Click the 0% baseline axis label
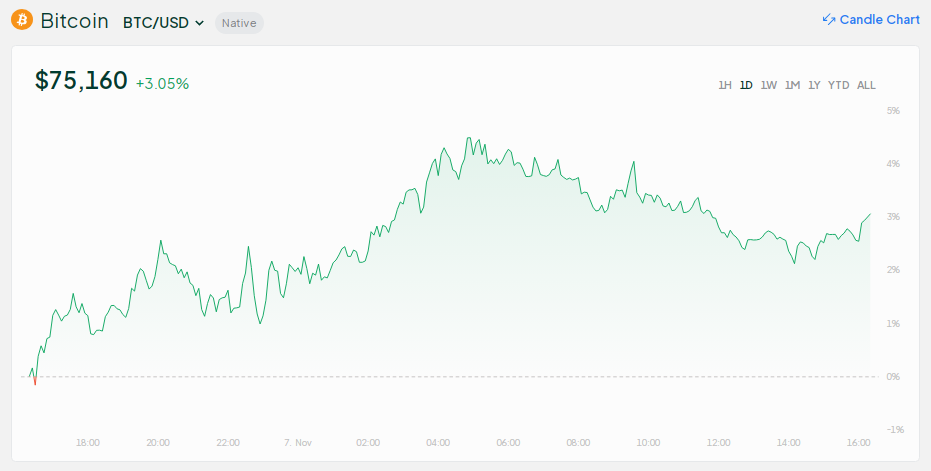 [893, 377]
